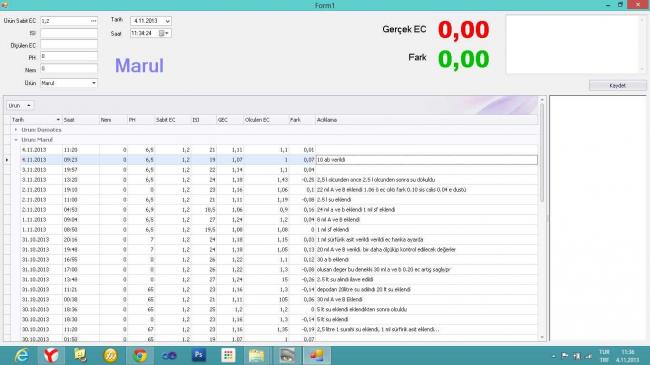The image size is (650, 365).
Task: Open Photoshop from the taskbar
Action: [199, 355]
